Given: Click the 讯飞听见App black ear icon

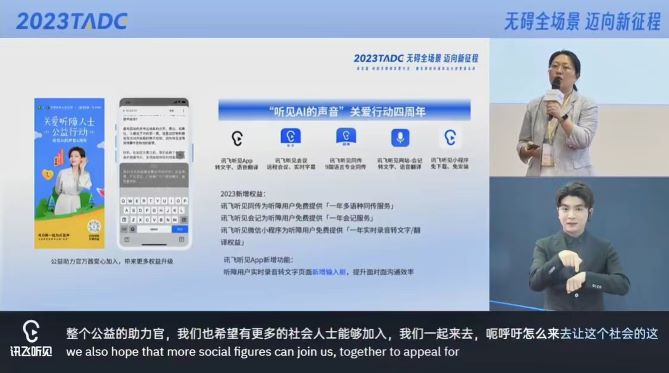Looking at the screenshot, I should coord(237,138).
